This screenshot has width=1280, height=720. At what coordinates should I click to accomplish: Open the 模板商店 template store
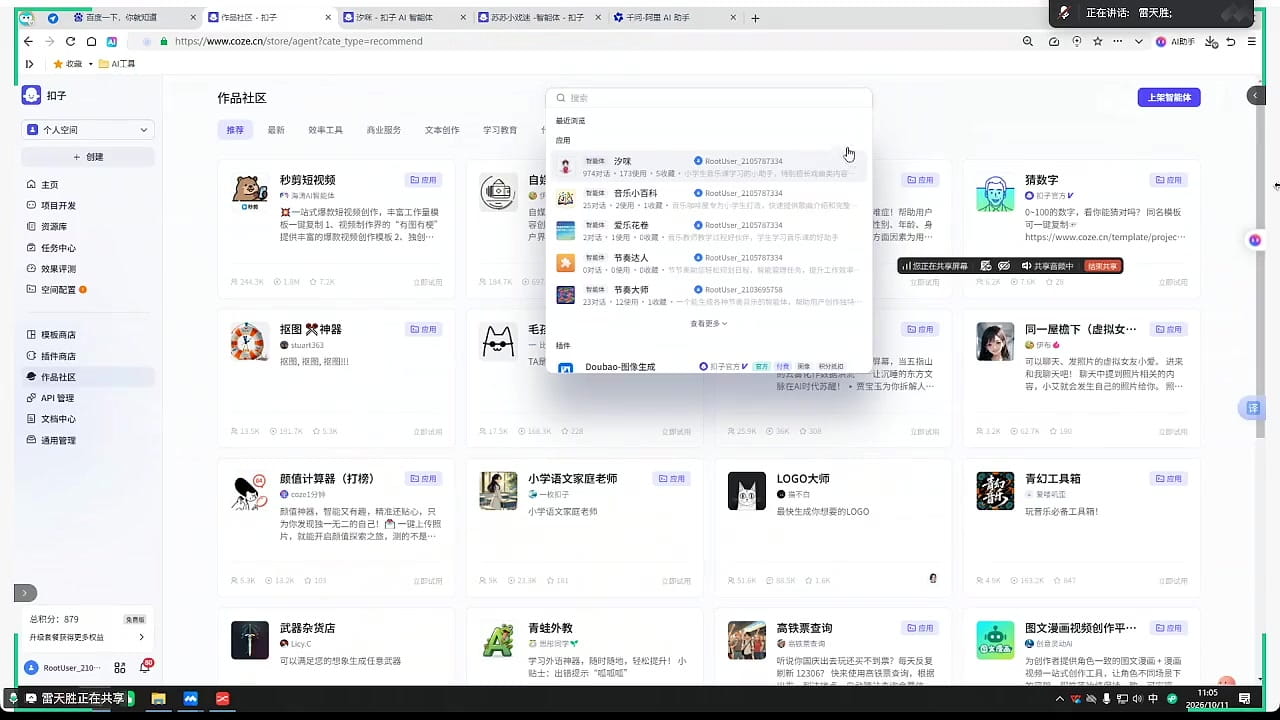click(x=57, y=335)
